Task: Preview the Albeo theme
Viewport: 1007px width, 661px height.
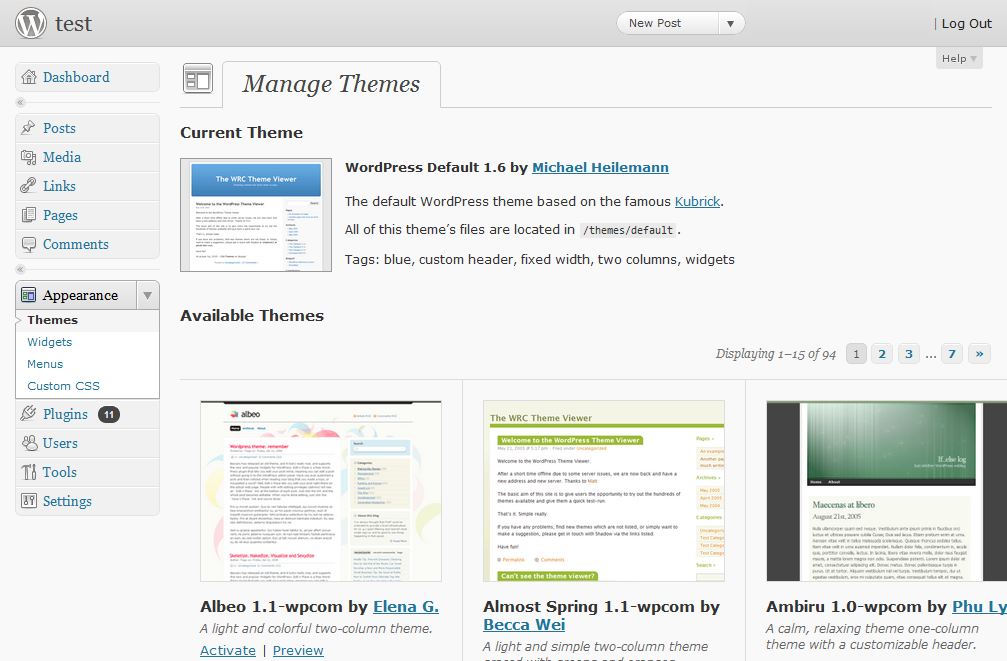Action: [298, 651]
